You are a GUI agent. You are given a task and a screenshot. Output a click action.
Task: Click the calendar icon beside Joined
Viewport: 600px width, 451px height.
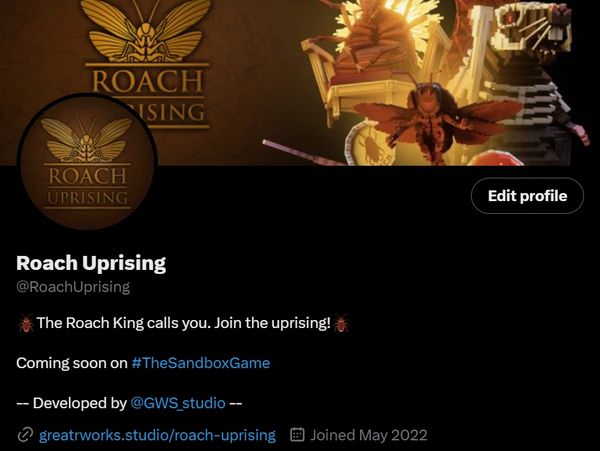click(x=297, y=435)
